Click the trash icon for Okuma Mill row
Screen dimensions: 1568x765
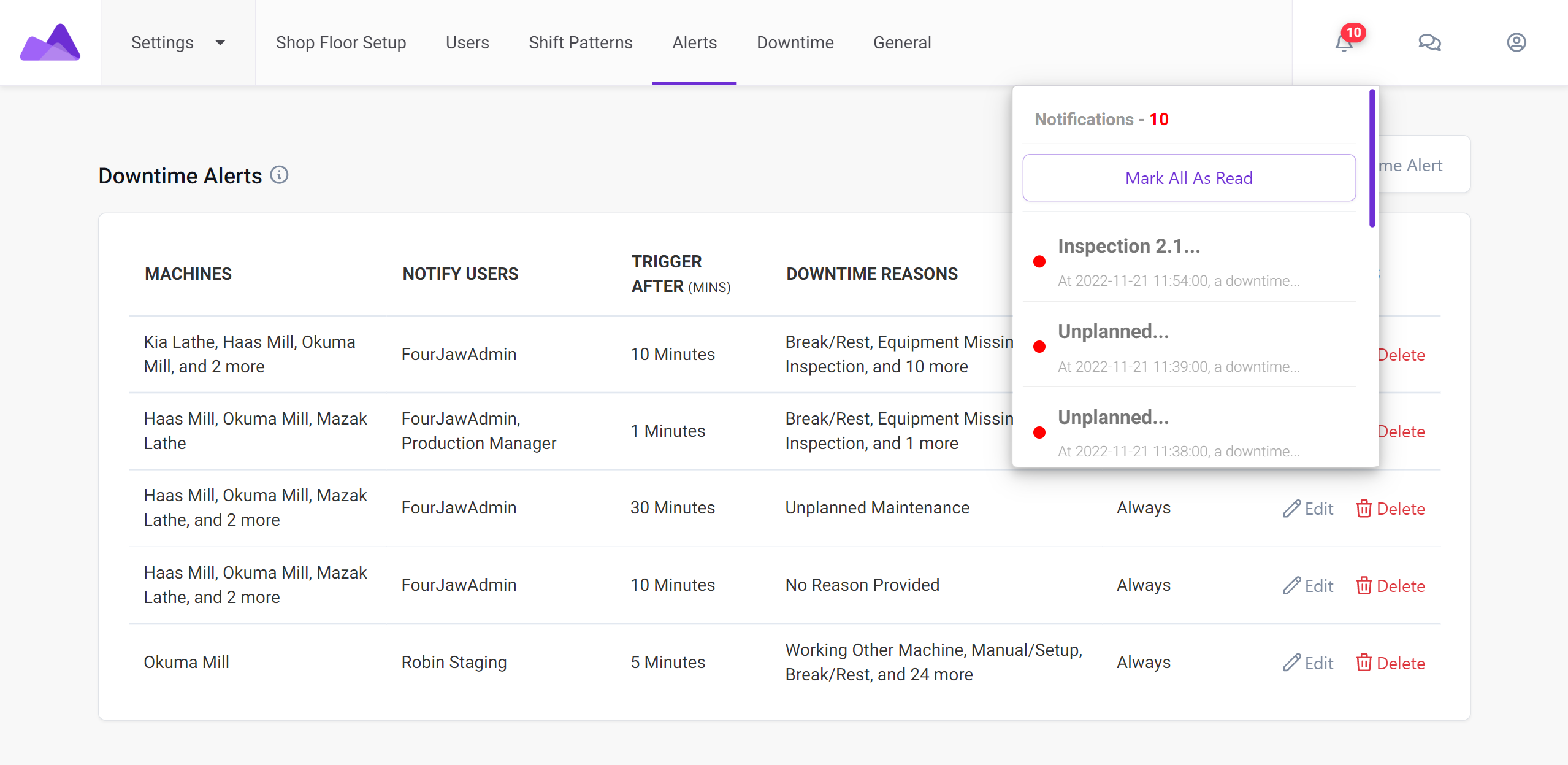coord(1364,663)
